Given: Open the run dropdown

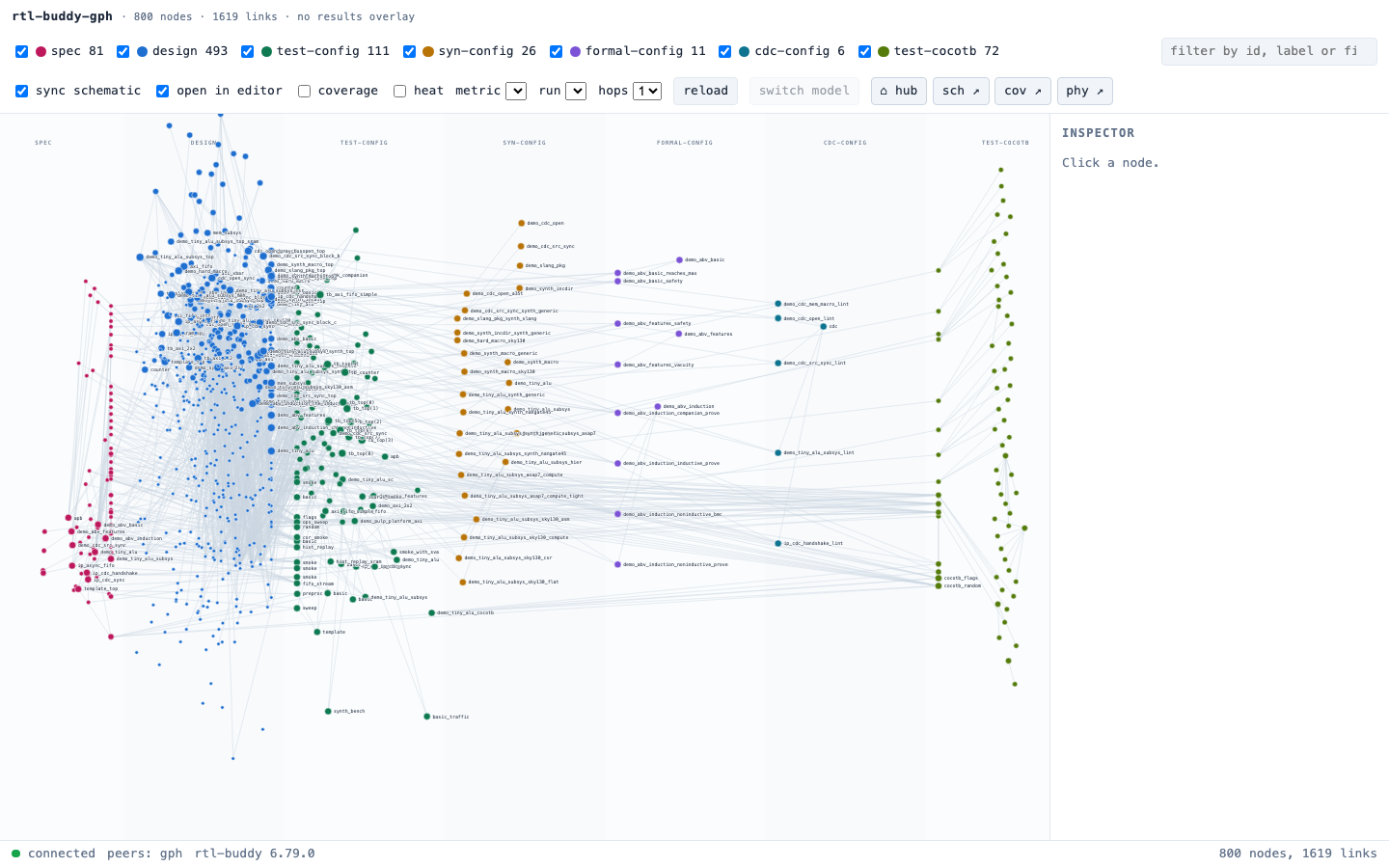Looking at the screenshot, I should 576,91.
